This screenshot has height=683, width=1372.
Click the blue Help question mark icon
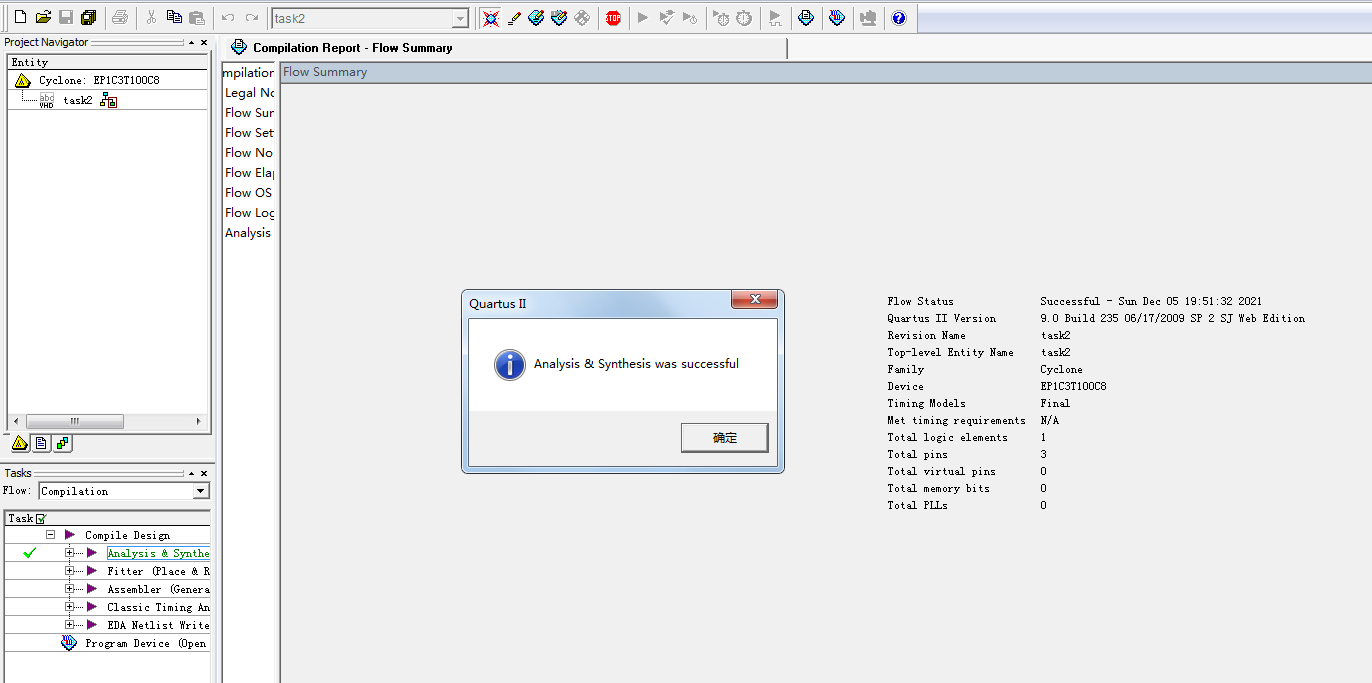898,18
